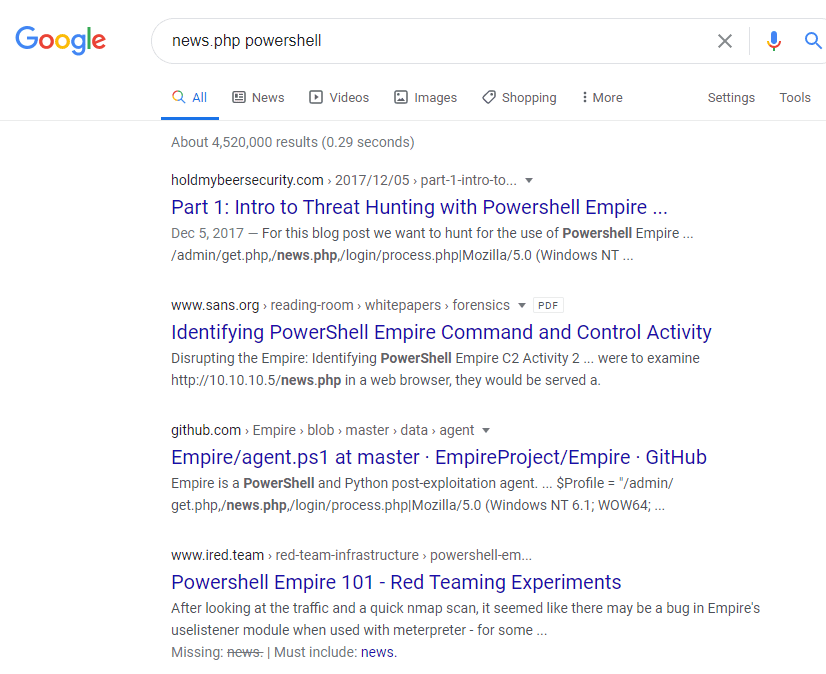826x674 pixels.
Task: Click the Google logo
Action: click(x=60, y=40)
